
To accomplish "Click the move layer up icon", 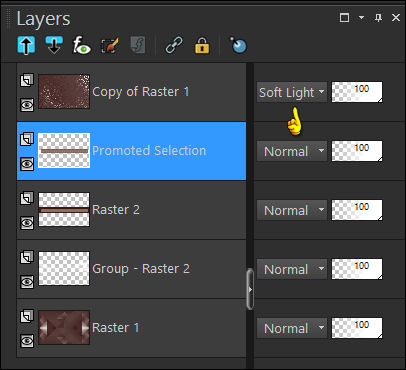I will (26, 45).
